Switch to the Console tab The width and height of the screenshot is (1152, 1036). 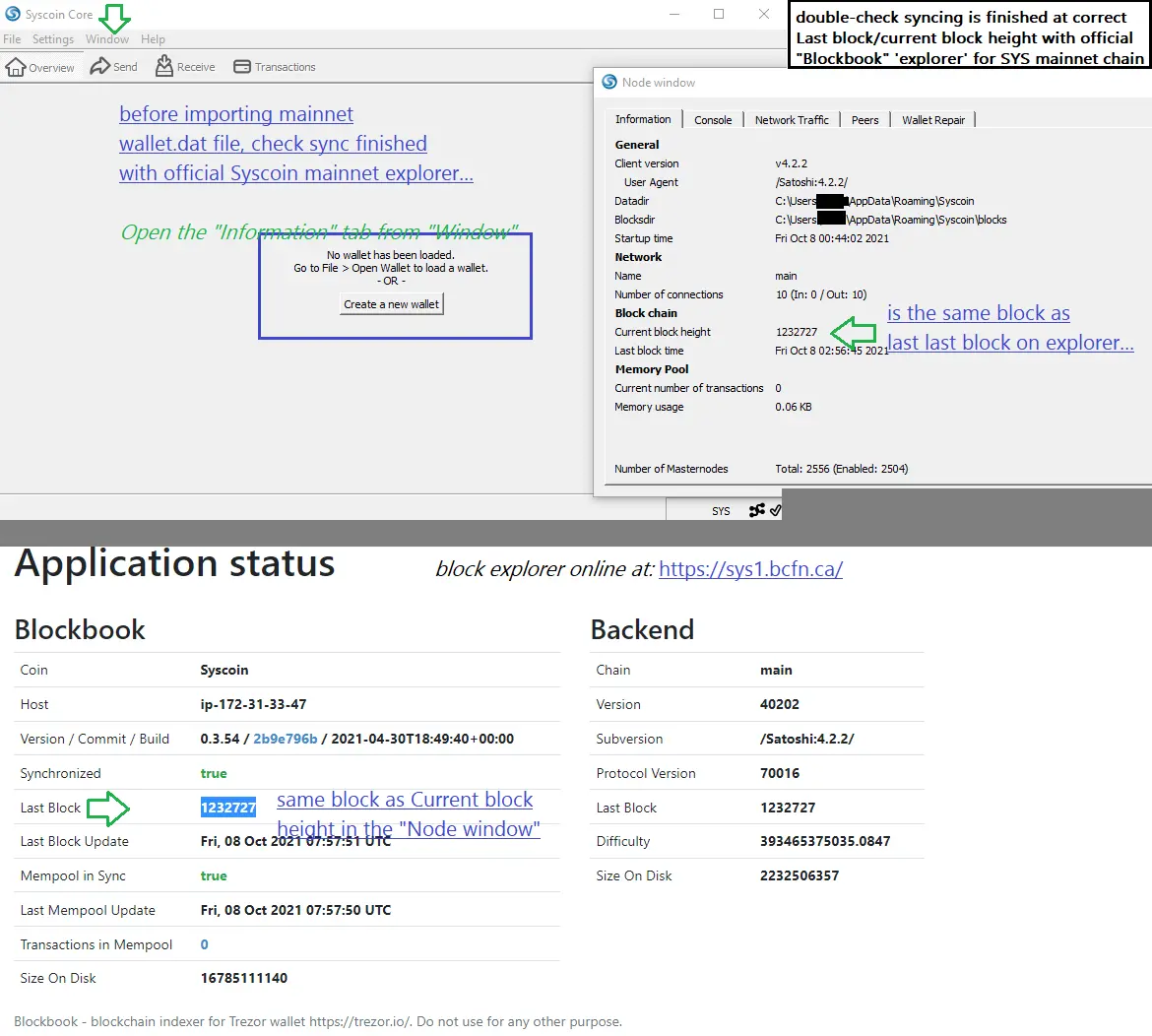pyautogui.click(x=713, y=120)
